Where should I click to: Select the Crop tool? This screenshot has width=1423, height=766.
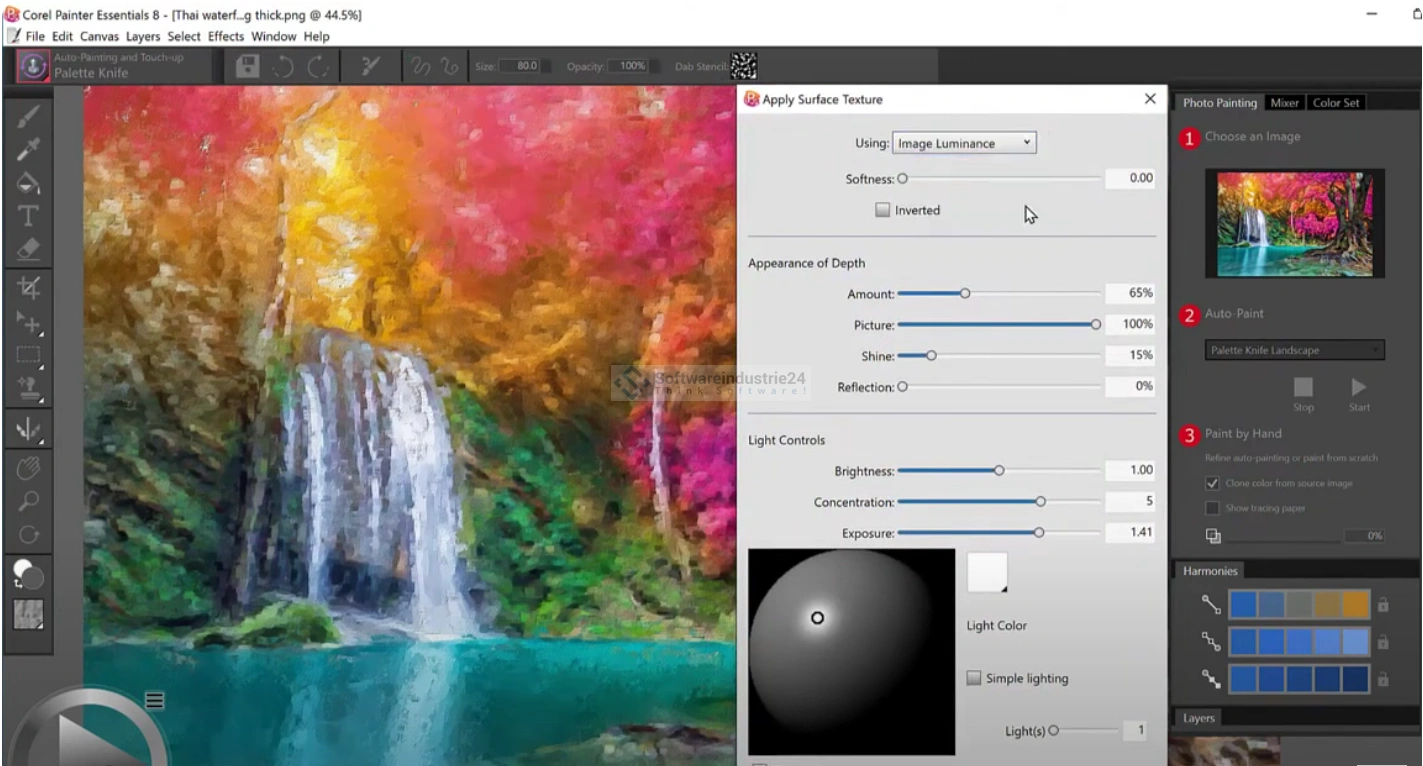click(x=28, y=289)
